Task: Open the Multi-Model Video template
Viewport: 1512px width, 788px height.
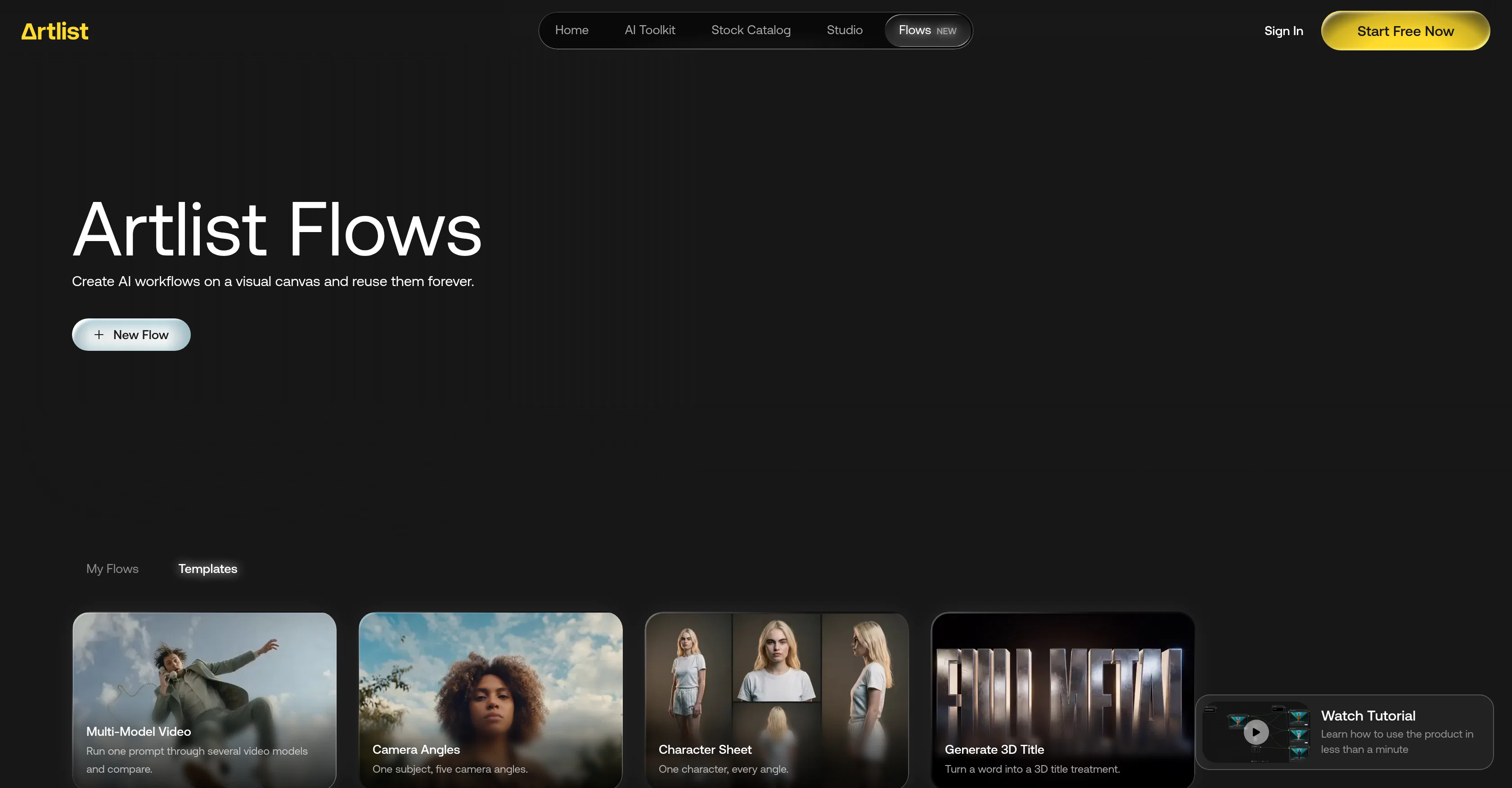Action: tap(204, 700)
